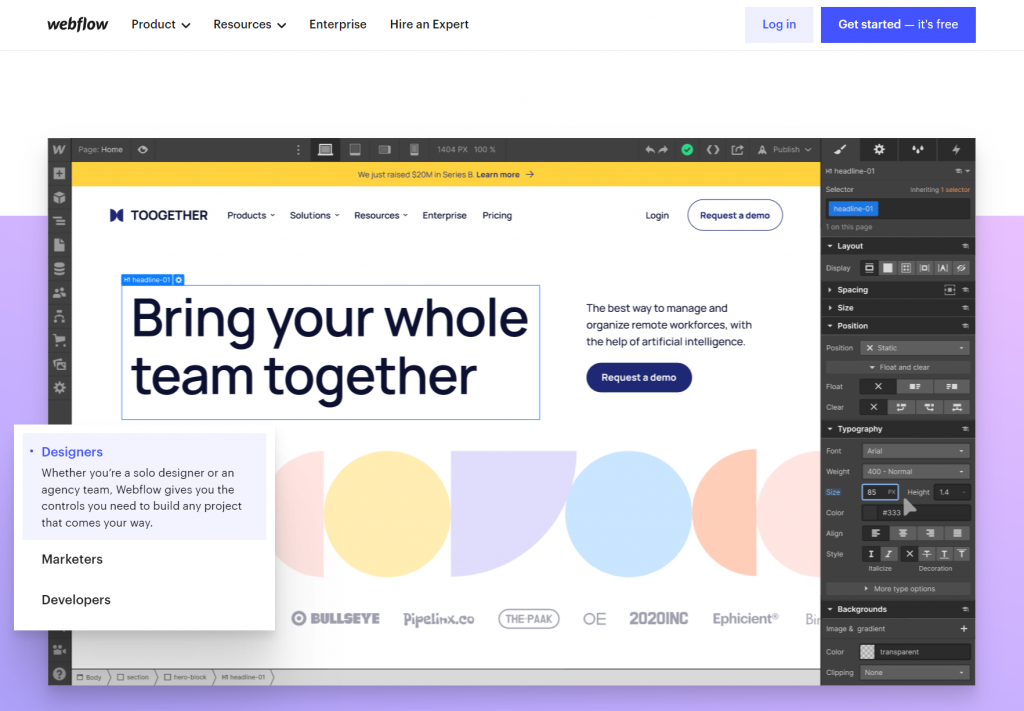Align text to center
This screenshot has width=1024, height=711.
point(903,533)
